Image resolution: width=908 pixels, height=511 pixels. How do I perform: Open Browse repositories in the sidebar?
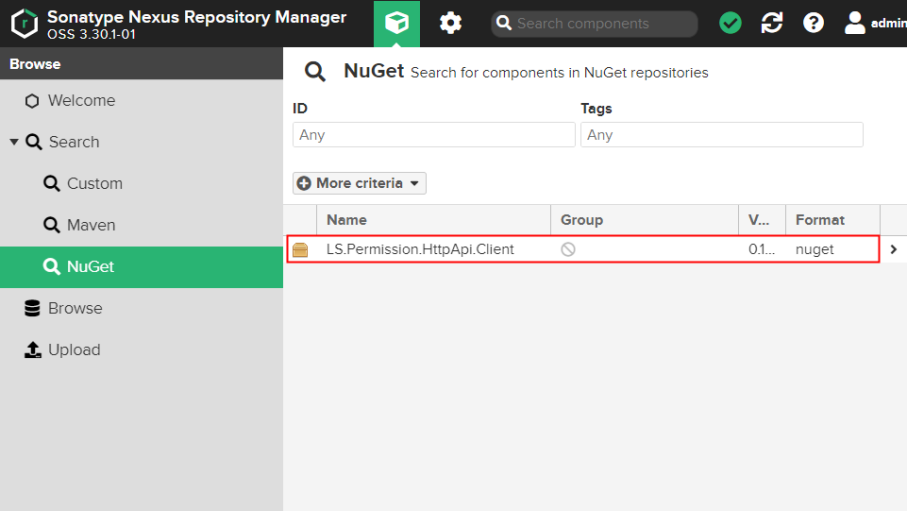click(141, 308)
